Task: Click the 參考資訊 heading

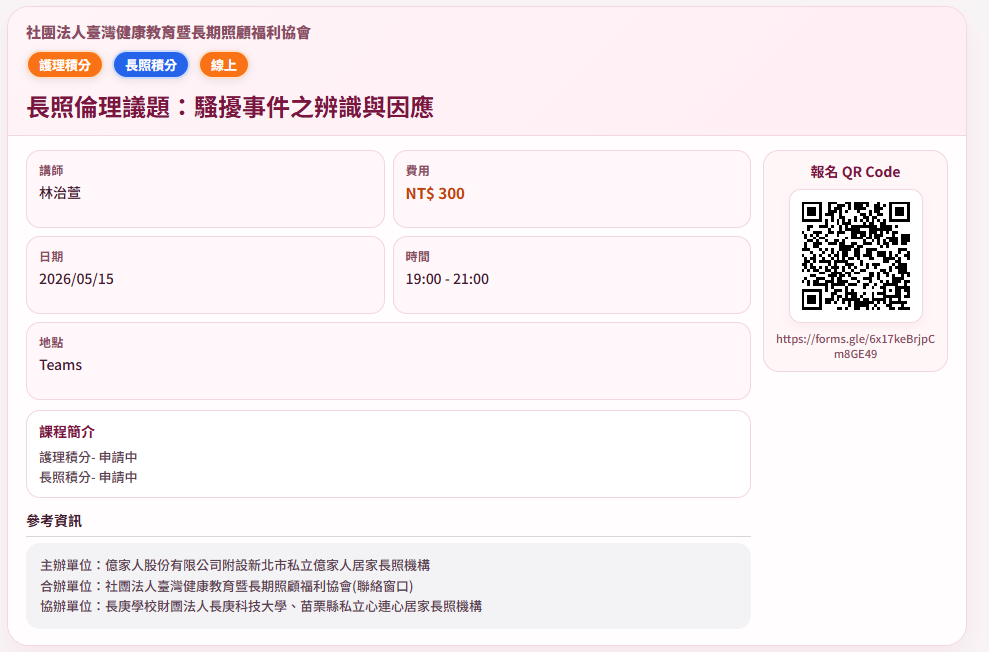Action: tap(54, 520)
